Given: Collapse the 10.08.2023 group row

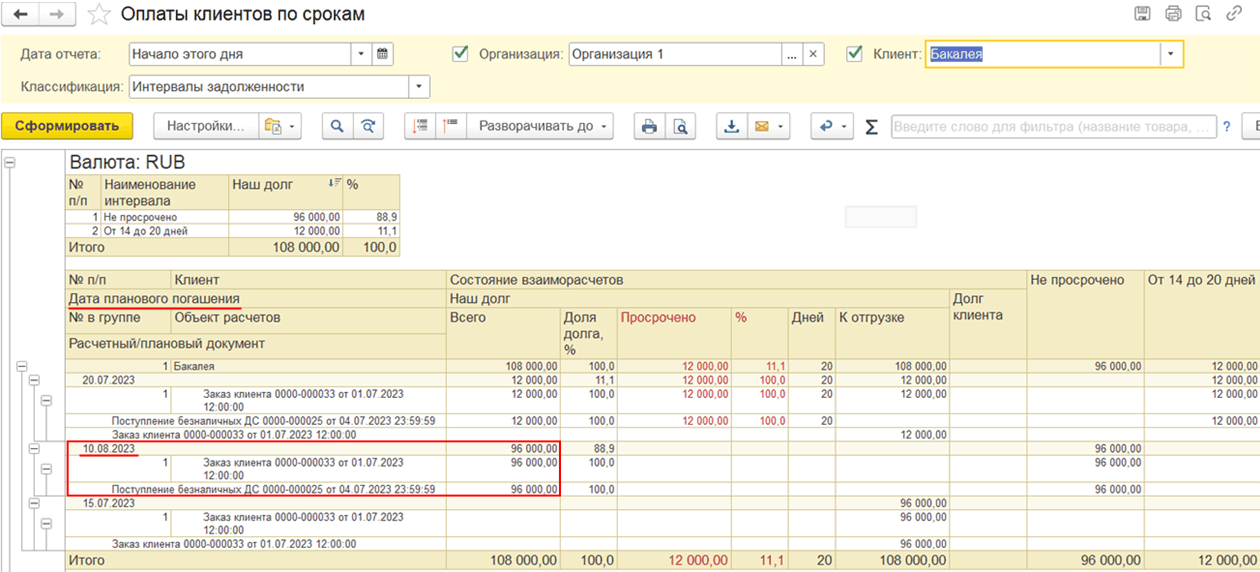Looking at the screenshot, I should tap(33, 449).
